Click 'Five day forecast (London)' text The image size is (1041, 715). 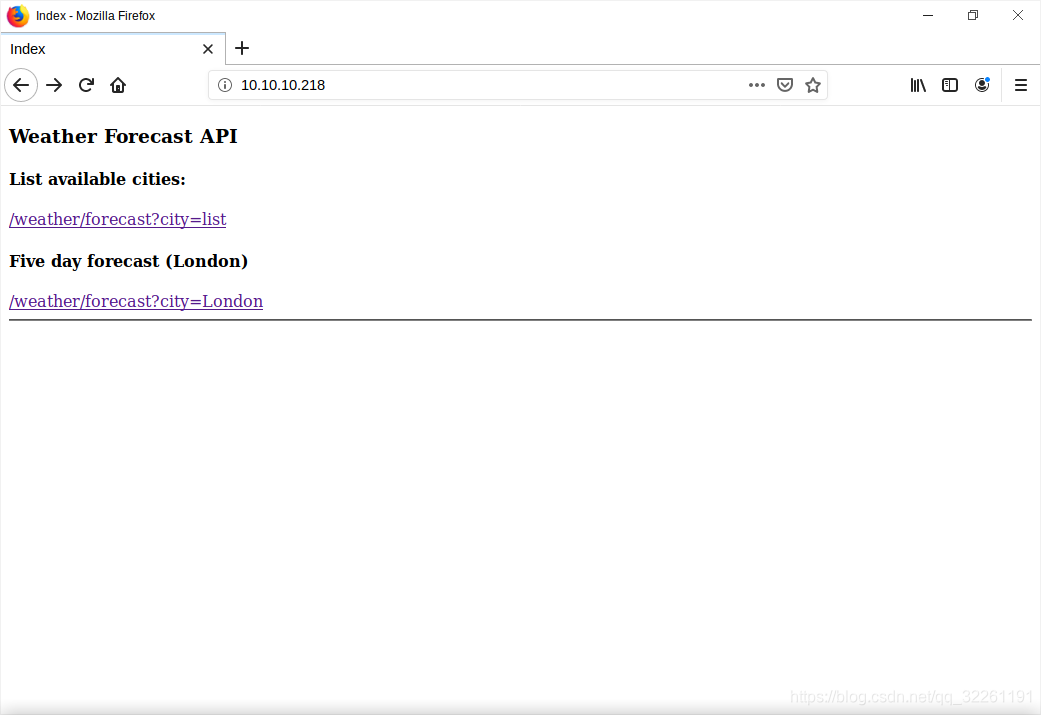pyautogui.click(x=129, y=261)
